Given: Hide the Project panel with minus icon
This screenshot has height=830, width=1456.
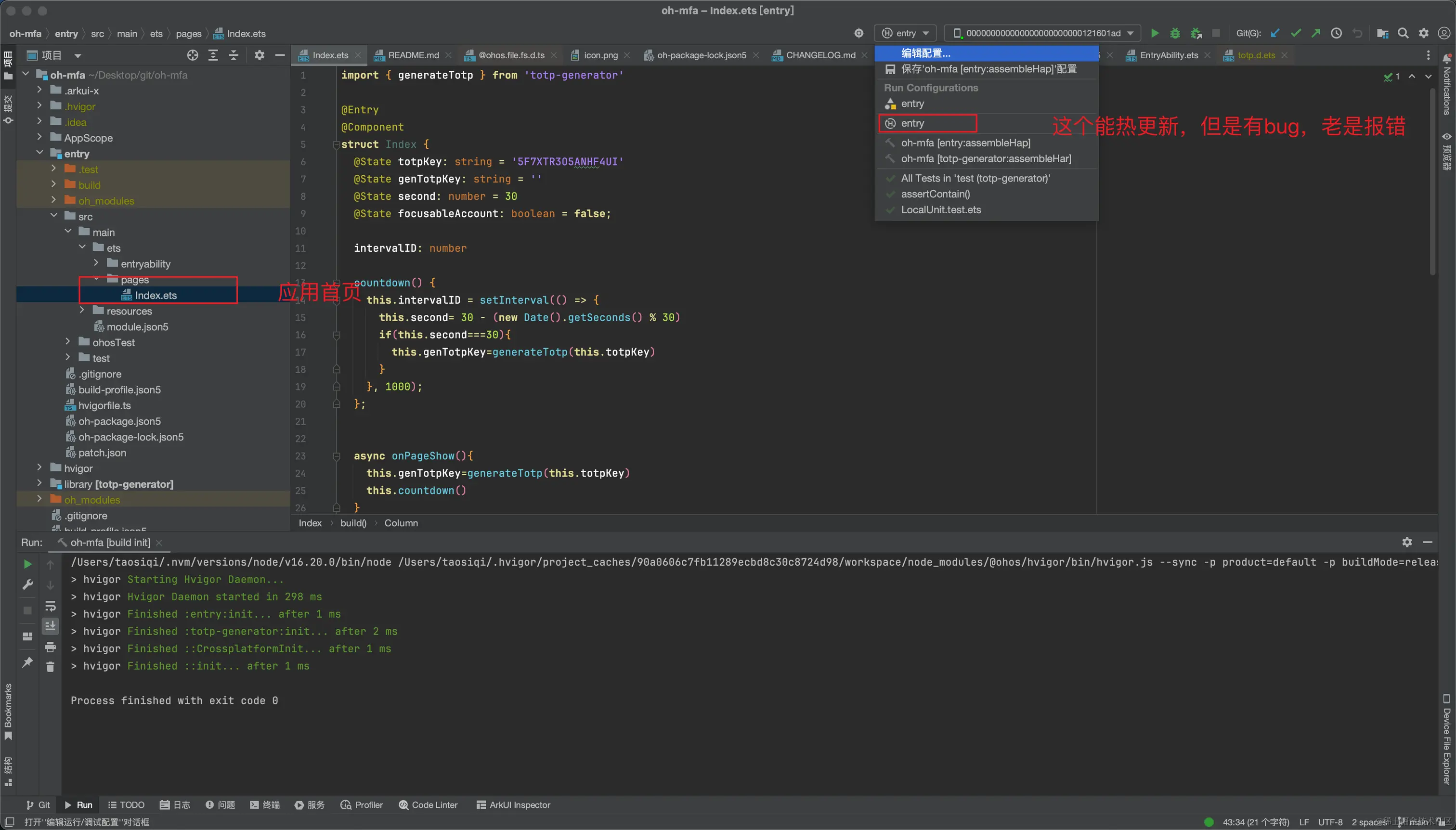Looking at the screenshot, I should click(x=280, y=55).
